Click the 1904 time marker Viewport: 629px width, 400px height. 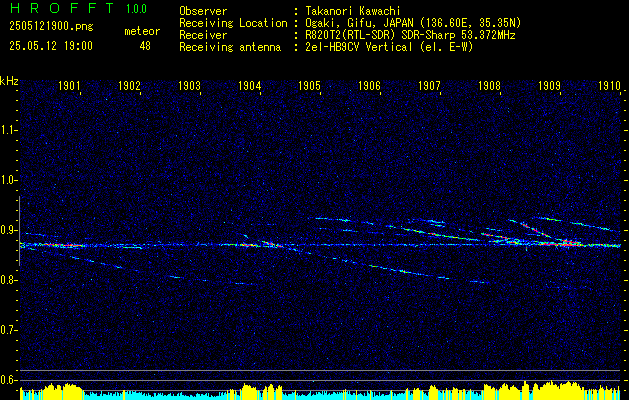click(250, 85)
